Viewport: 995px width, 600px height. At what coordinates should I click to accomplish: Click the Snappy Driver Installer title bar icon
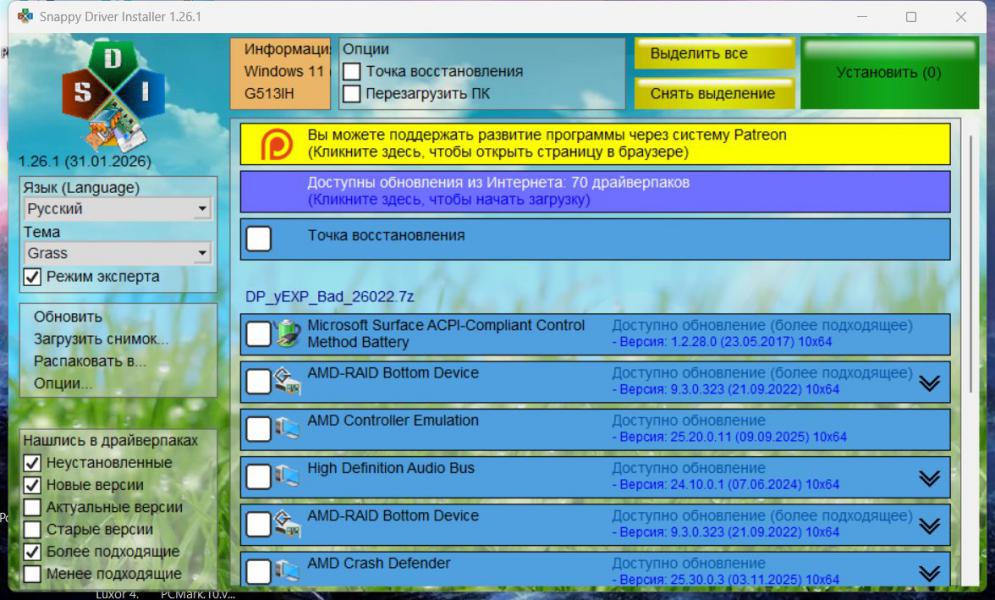[x=25, y=16]
